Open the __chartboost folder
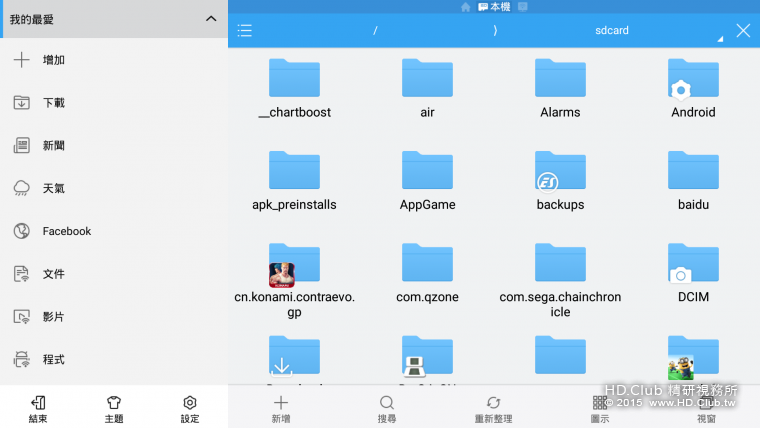This screenshot has height=428, width=760. tap(294, 88)
